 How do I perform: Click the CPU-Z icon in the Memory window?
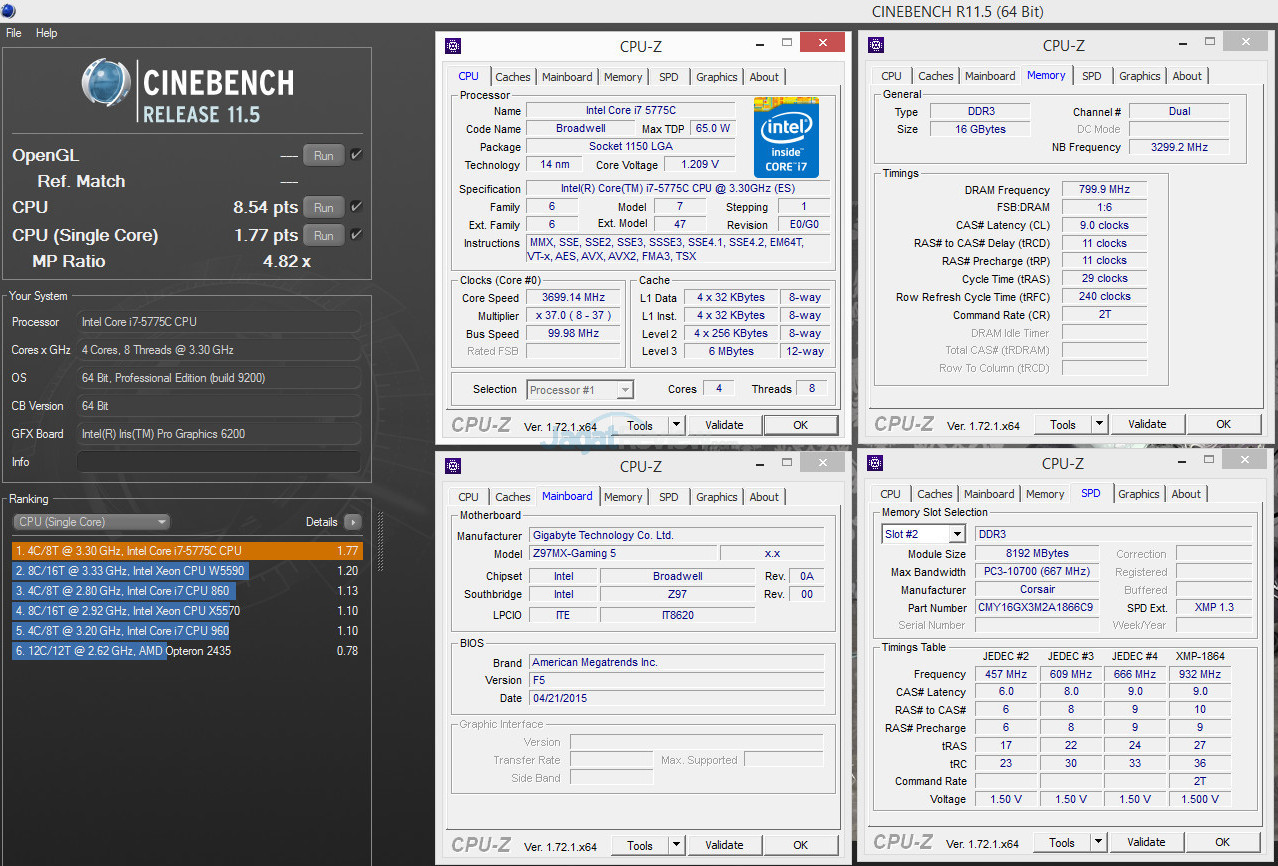point(876,44)
